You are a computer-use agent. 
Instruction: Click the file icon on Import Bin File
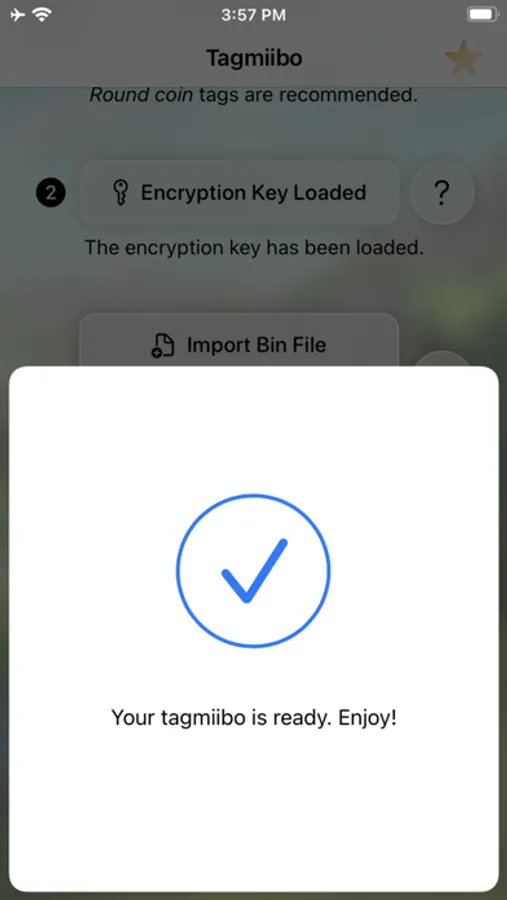pyautogui.click(x=162, y=346)
